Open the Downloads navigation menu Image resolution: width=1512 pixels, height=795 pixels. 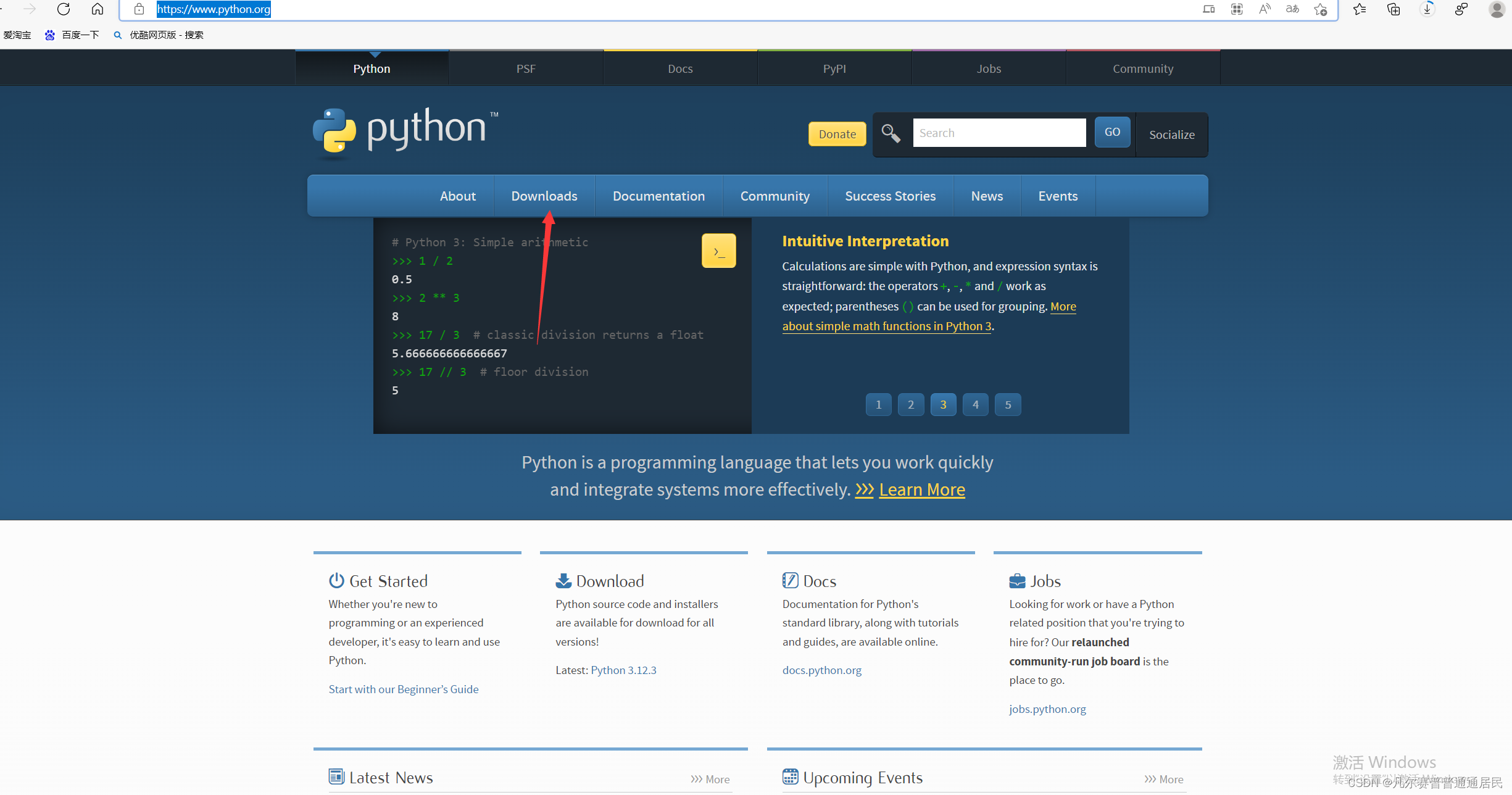(544, 196)
